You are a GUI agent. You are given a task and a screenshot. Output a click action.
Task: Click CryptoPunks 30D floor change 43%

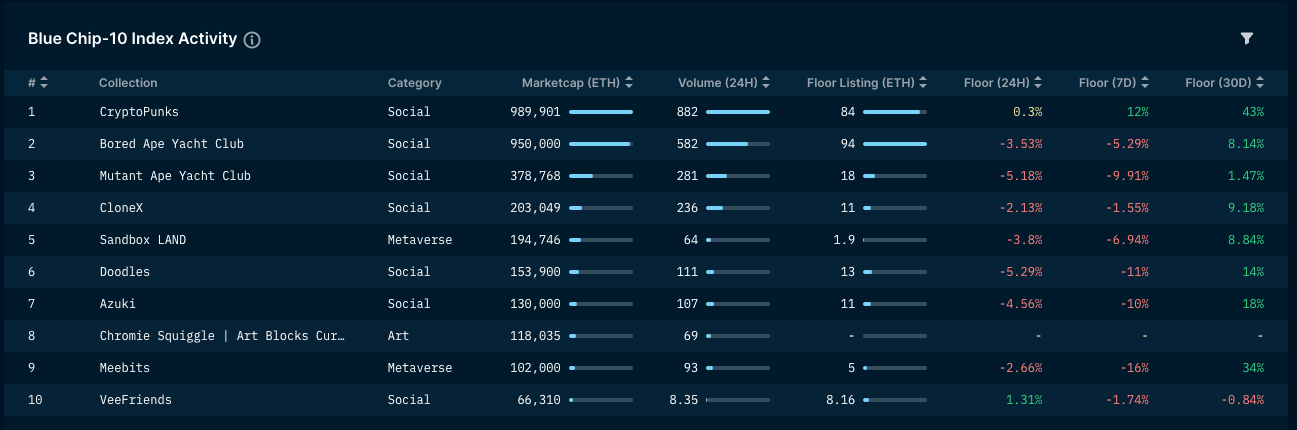[1253, 112]
